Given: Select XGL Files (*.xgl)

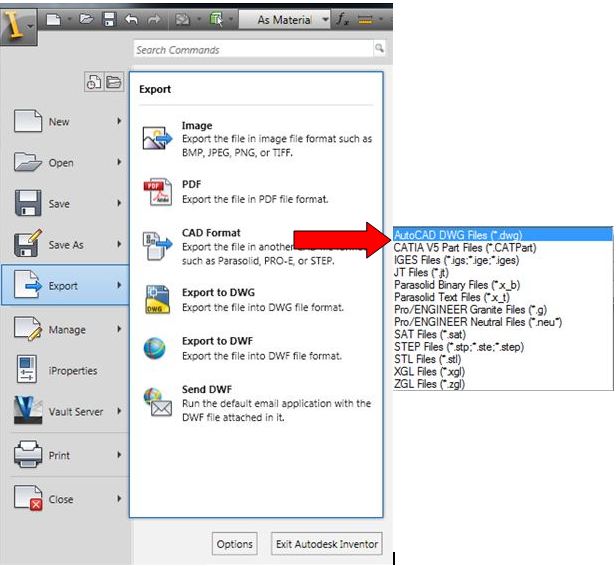Looking at the screenshot, I should coord(503,372).
